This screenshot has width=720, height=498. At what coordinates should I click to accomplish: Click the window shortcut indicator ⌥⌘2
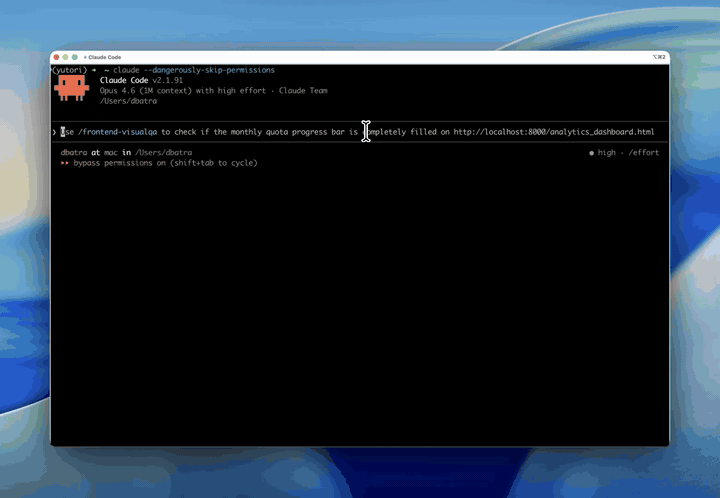[658, 57]
